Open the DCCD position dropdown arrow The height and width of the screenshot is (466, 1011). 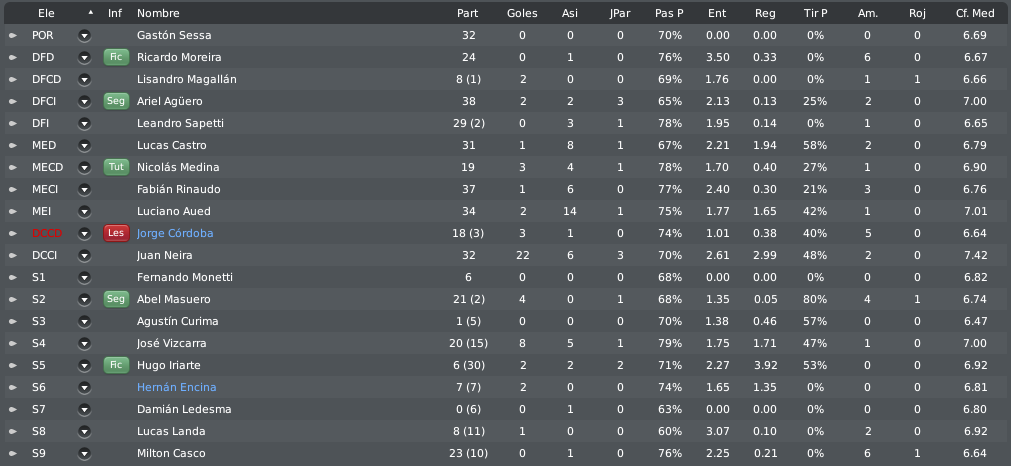click(x=84, y=233)
